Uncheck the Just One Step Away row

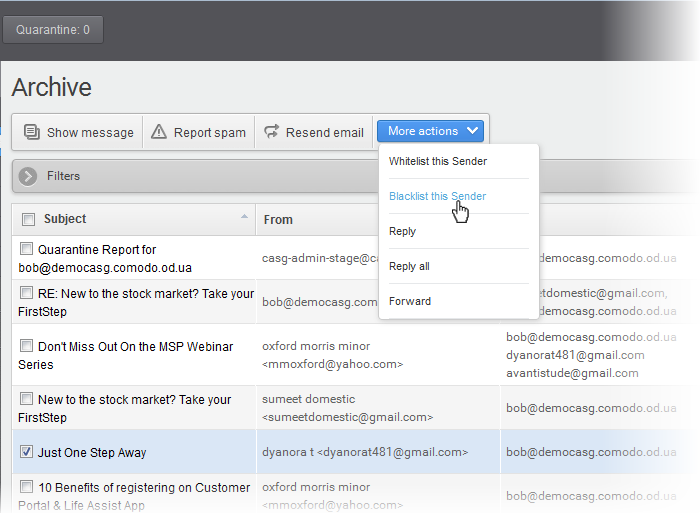26,451
